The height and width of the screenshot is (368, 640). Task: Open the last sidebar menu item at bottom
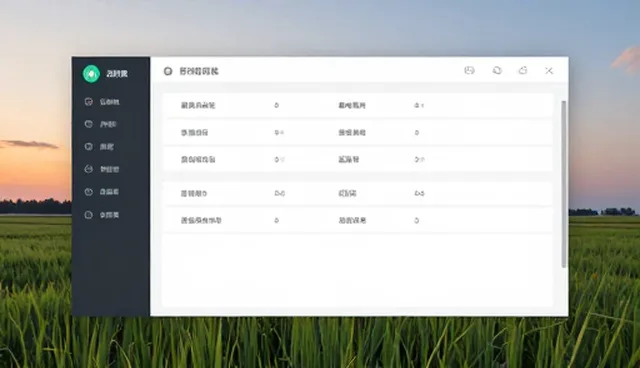pos(102,215)
